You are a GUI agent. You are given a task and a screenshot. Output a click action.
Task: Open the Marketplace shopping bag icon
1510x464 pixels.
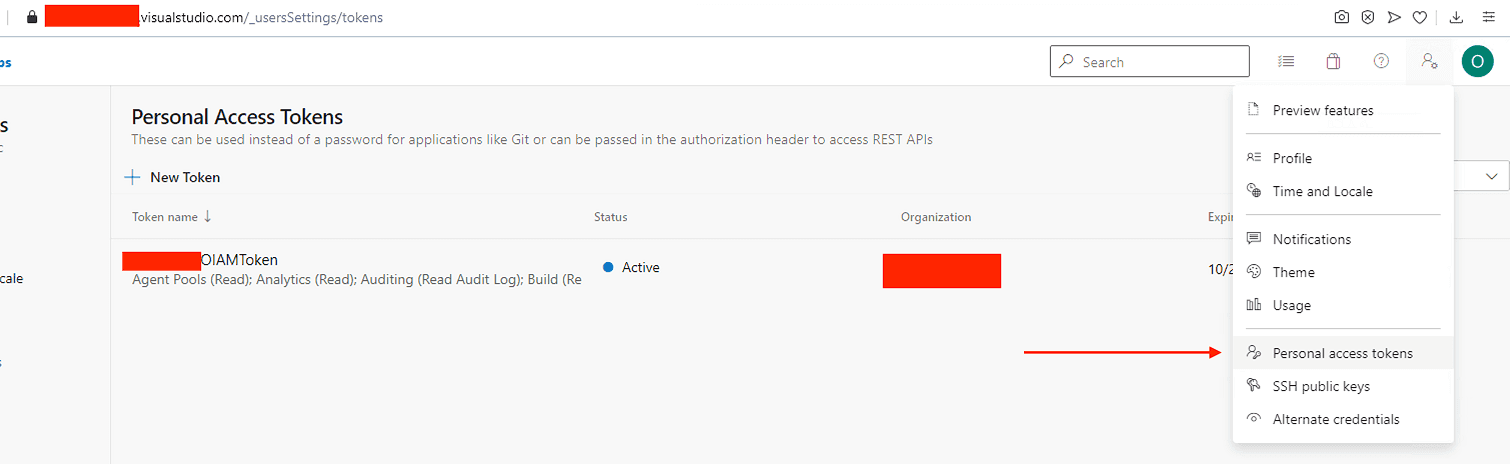pos(1333,62)
